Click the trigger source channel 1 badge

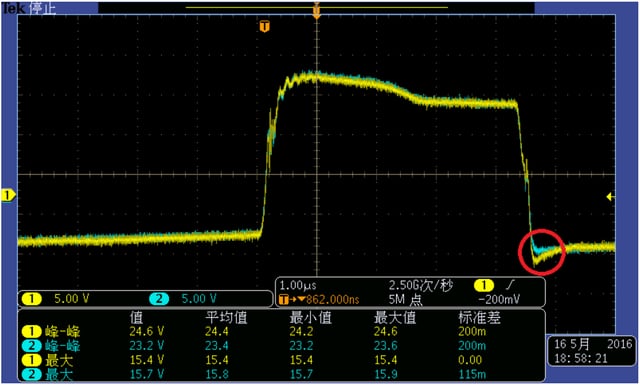484,285
